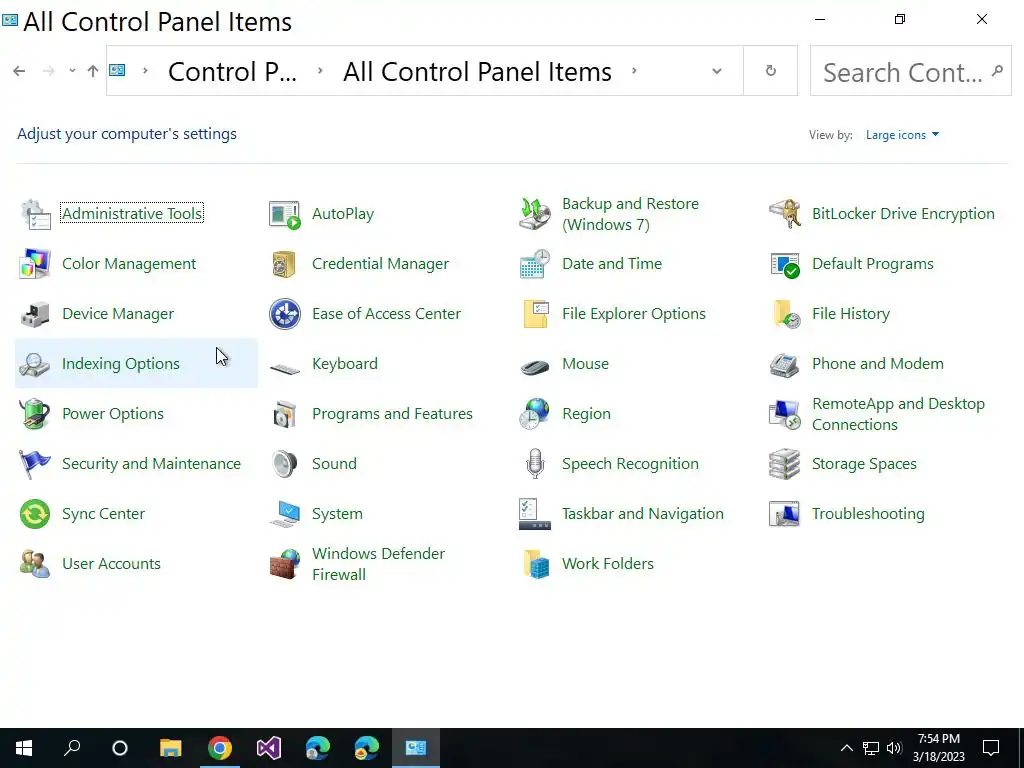The width and height of the screenshot is (1024, 768).
Task: Open the Programs and Features link
Action: (x=392, y=414)
